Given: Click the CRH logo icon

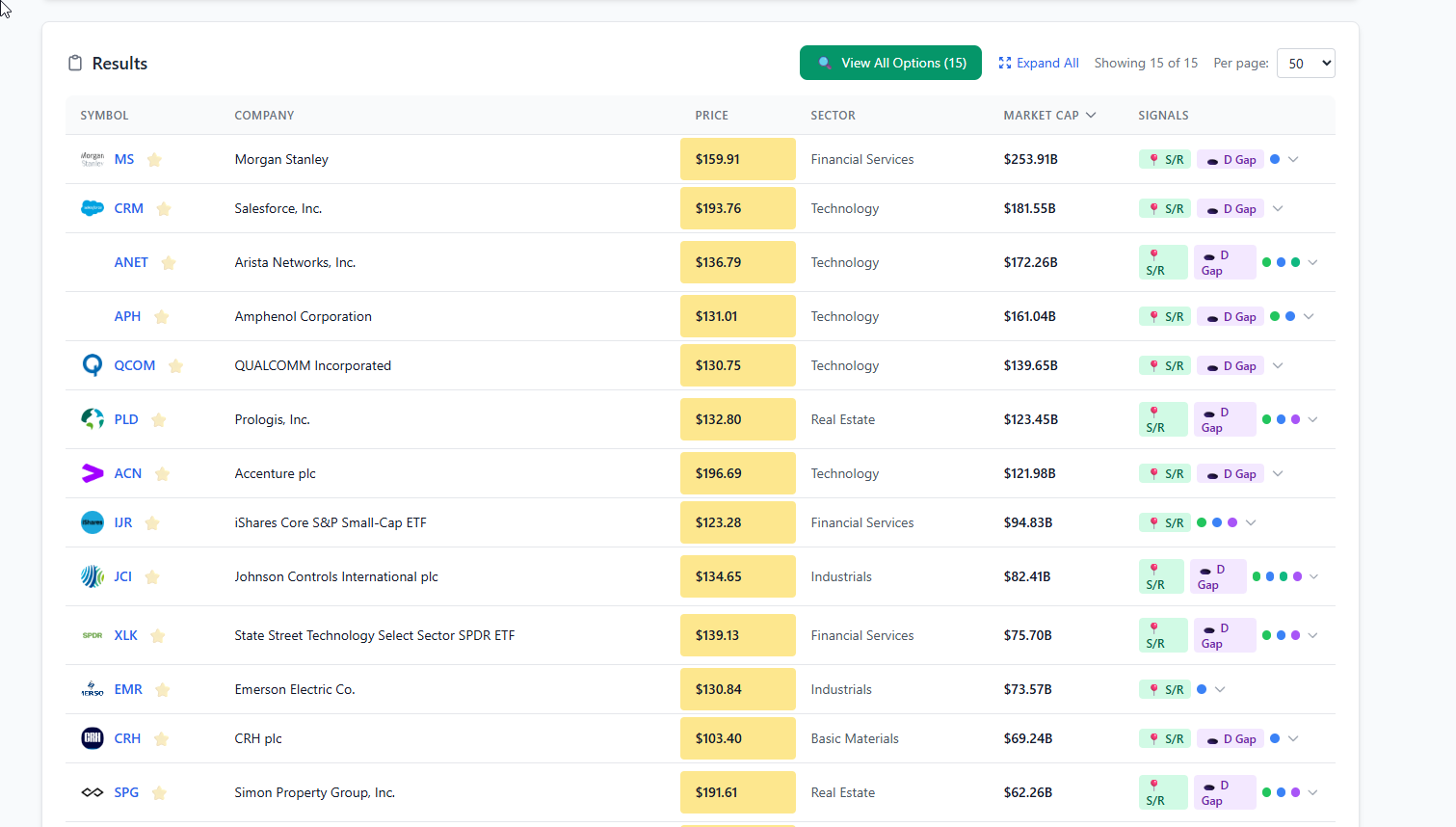Looking at the screenshot, I should 93,738.
